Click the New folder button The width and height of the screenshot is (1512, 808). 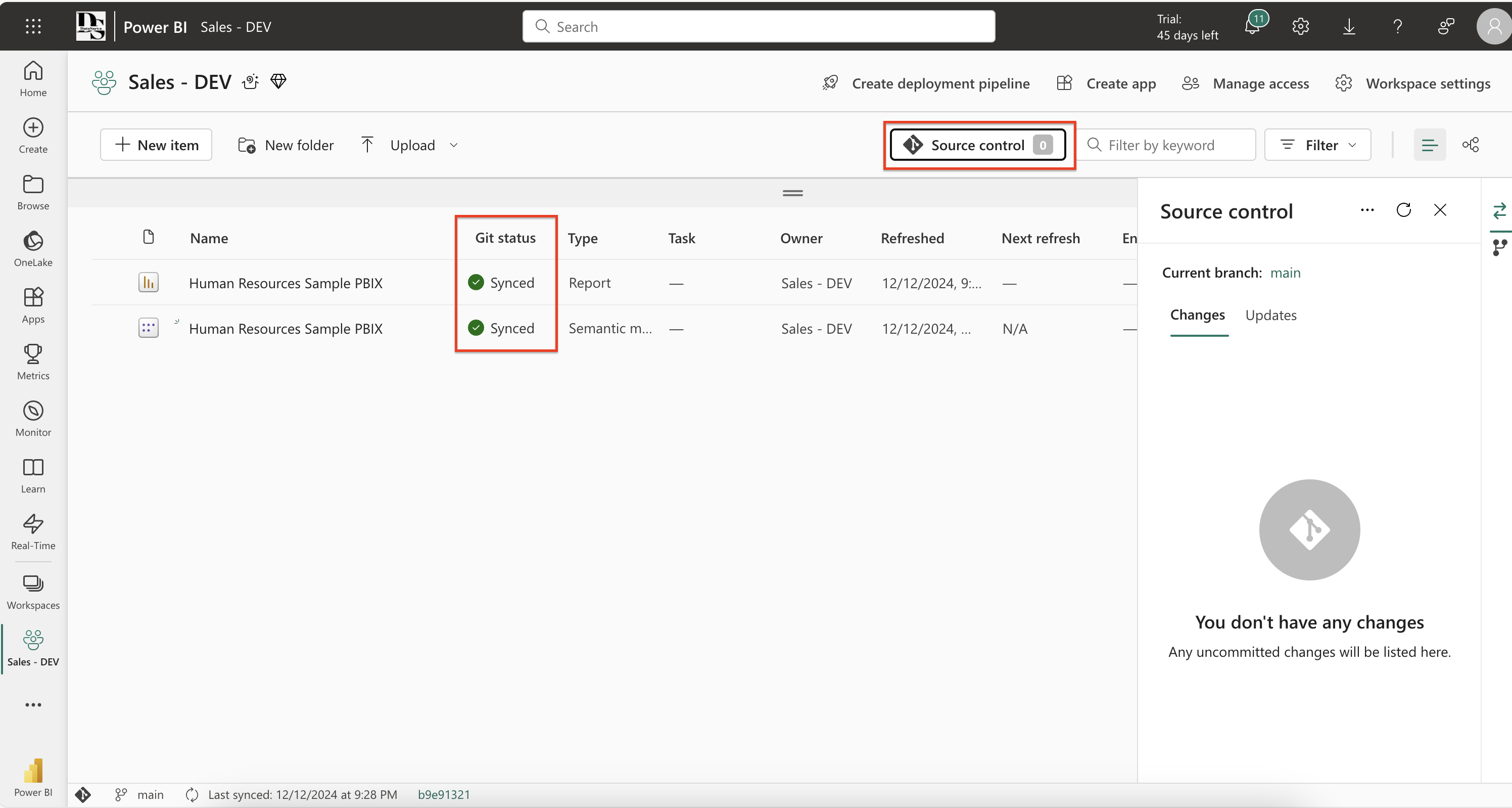pyautogui.click(x=286, y=145)
